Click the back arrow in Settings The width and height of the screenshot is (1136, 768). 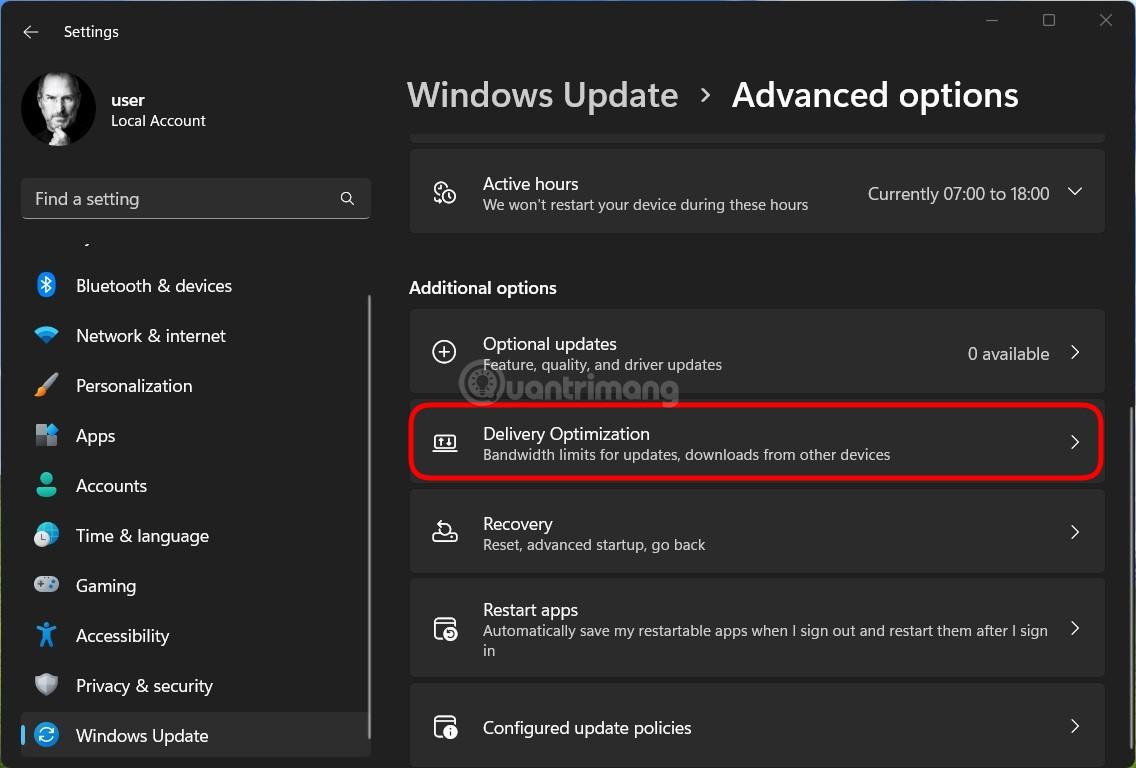click(30, 32)
